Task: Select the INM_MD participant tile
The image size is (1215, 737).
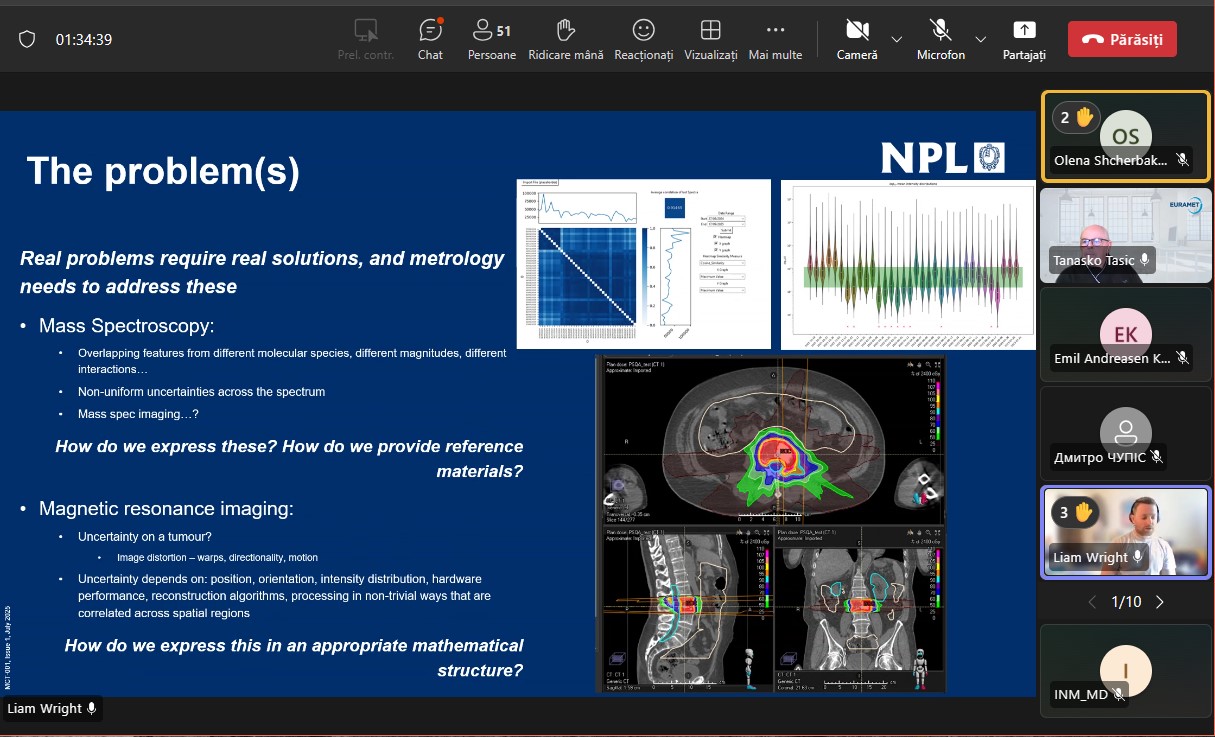Action: pyautogui.click(x=1125, y=670)
